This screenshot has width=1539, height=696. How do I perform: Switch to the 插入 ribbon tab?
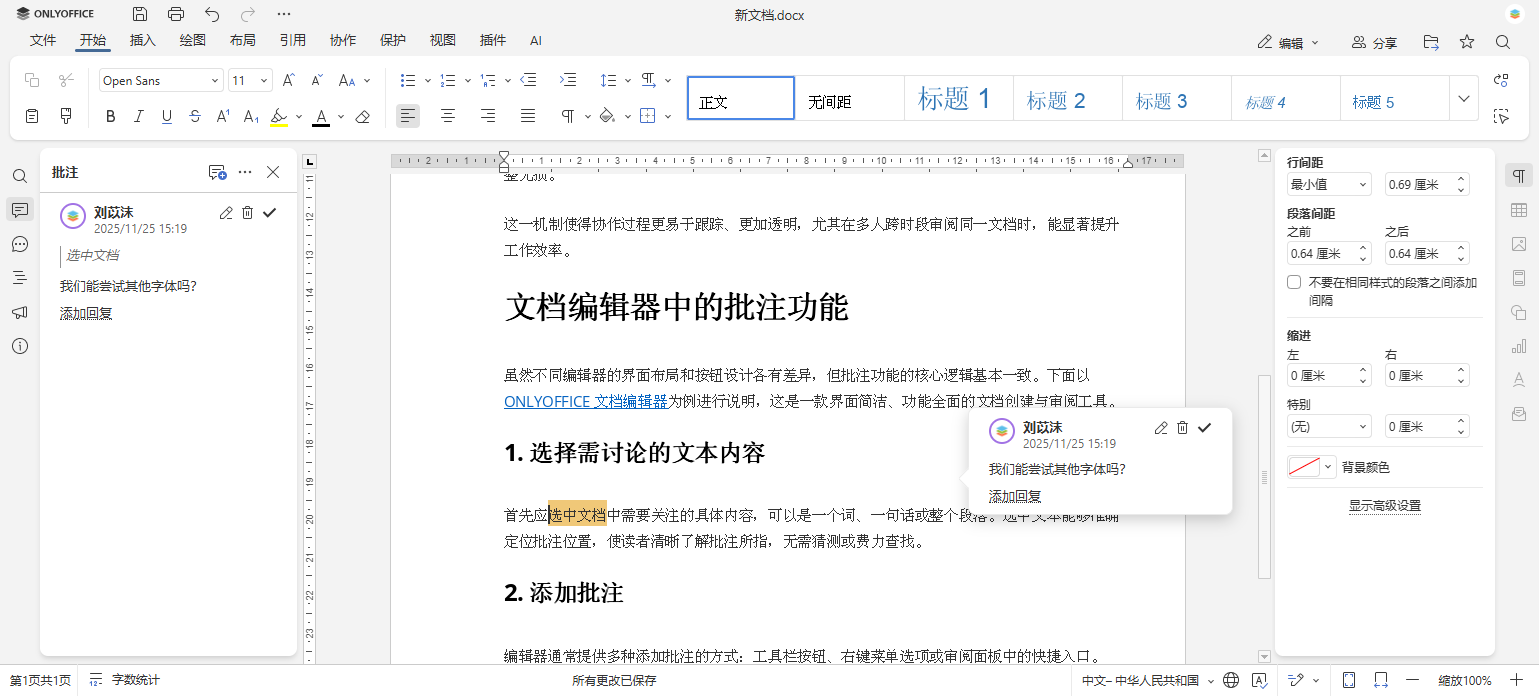[142, 40]
